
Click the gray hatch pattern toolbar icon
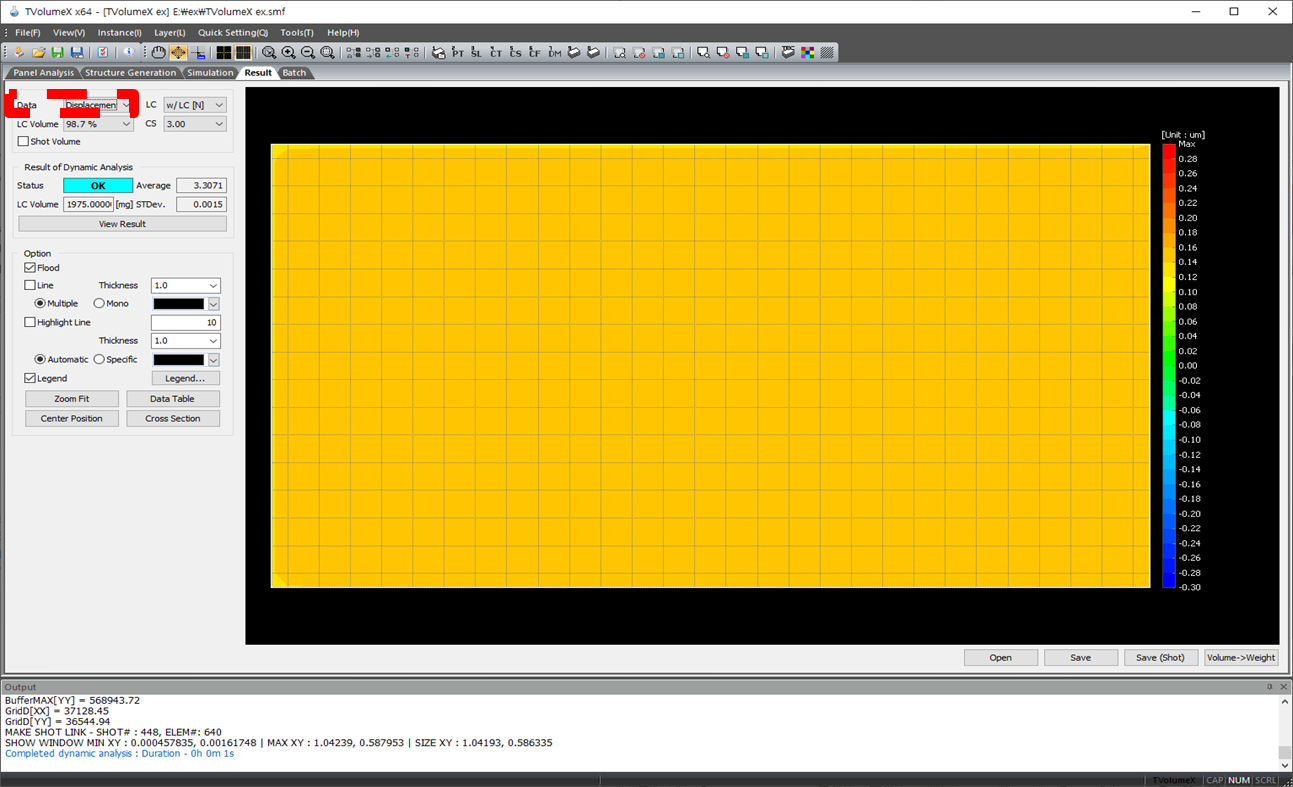point(827,52)
